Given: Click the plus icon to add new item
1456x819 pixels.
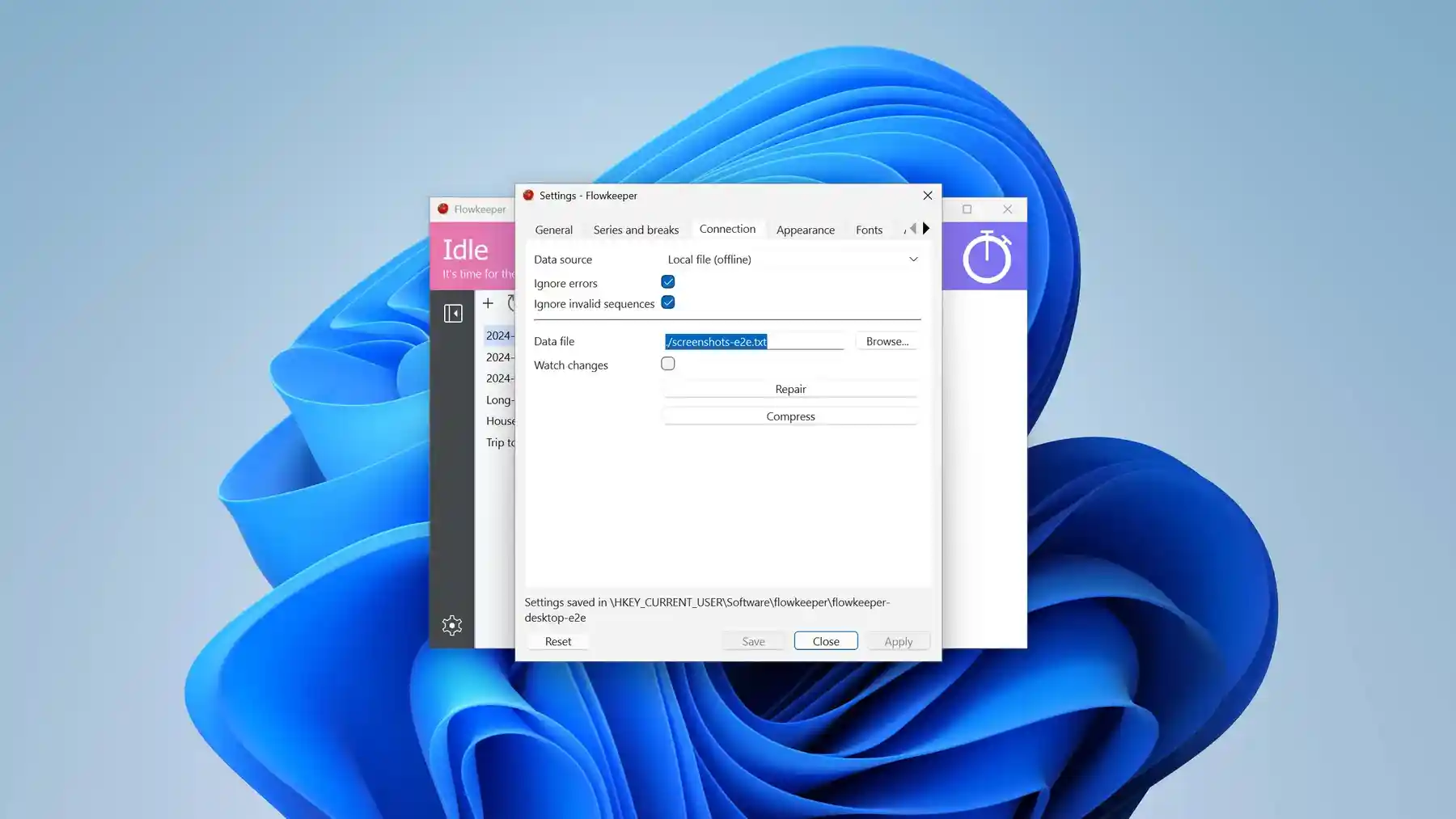Looking at the screenshot, I should tap(489, 302).
